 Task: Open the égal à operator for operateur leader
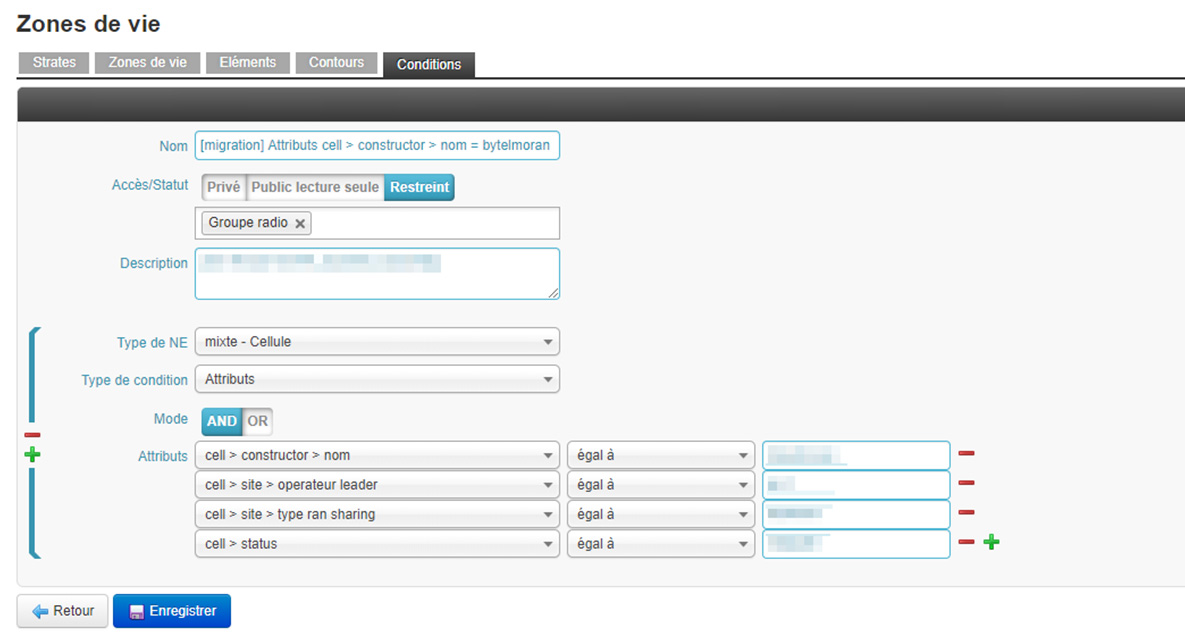tap(661, 485)
